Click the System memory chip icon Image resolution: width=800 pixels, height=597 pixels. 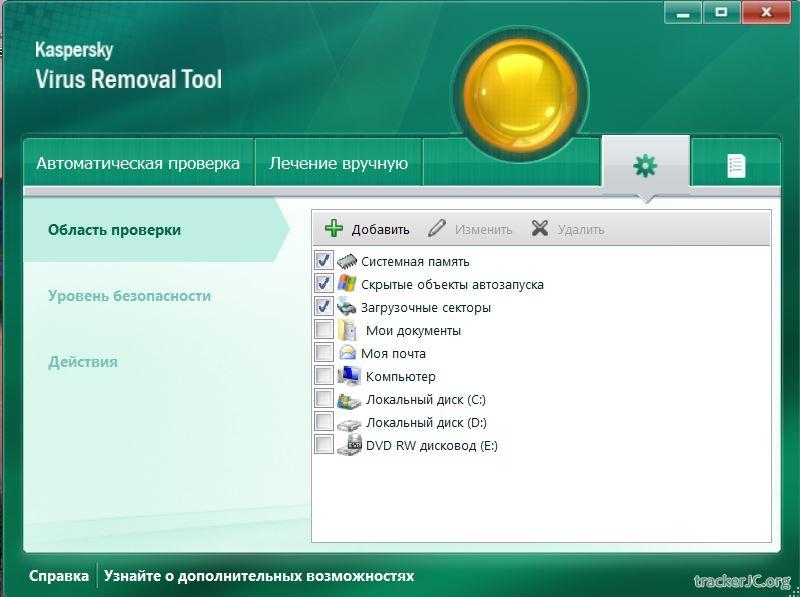pyautogui.click(x=347, y=261)
